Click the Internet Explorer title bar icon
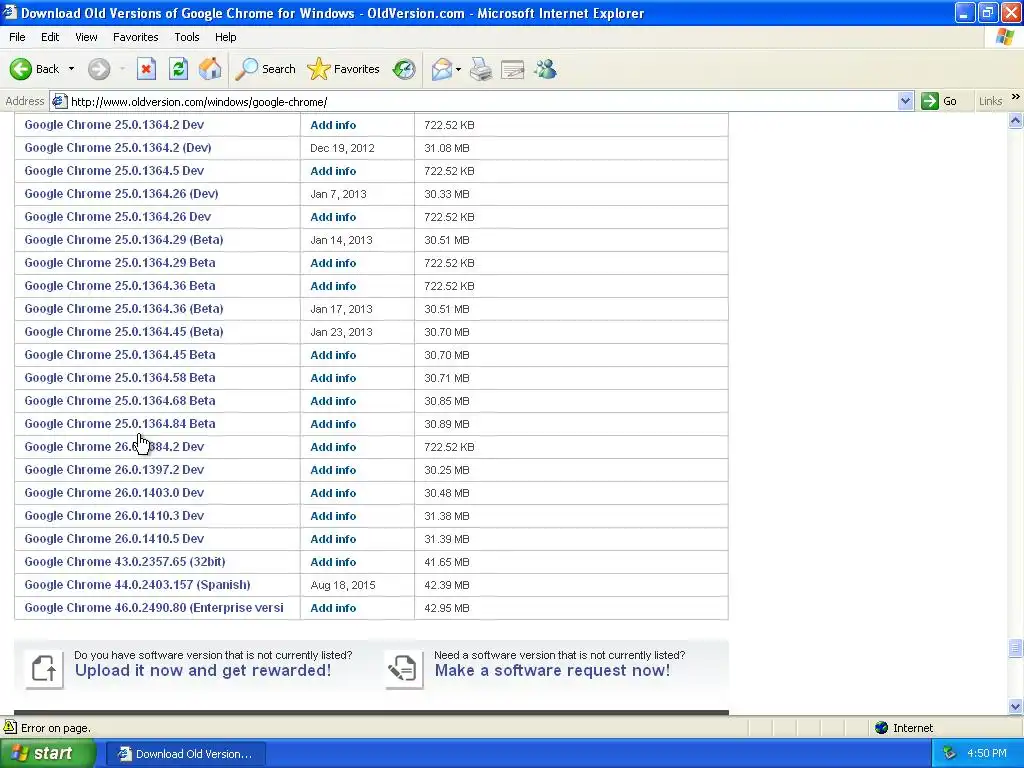 coord(9,12)
